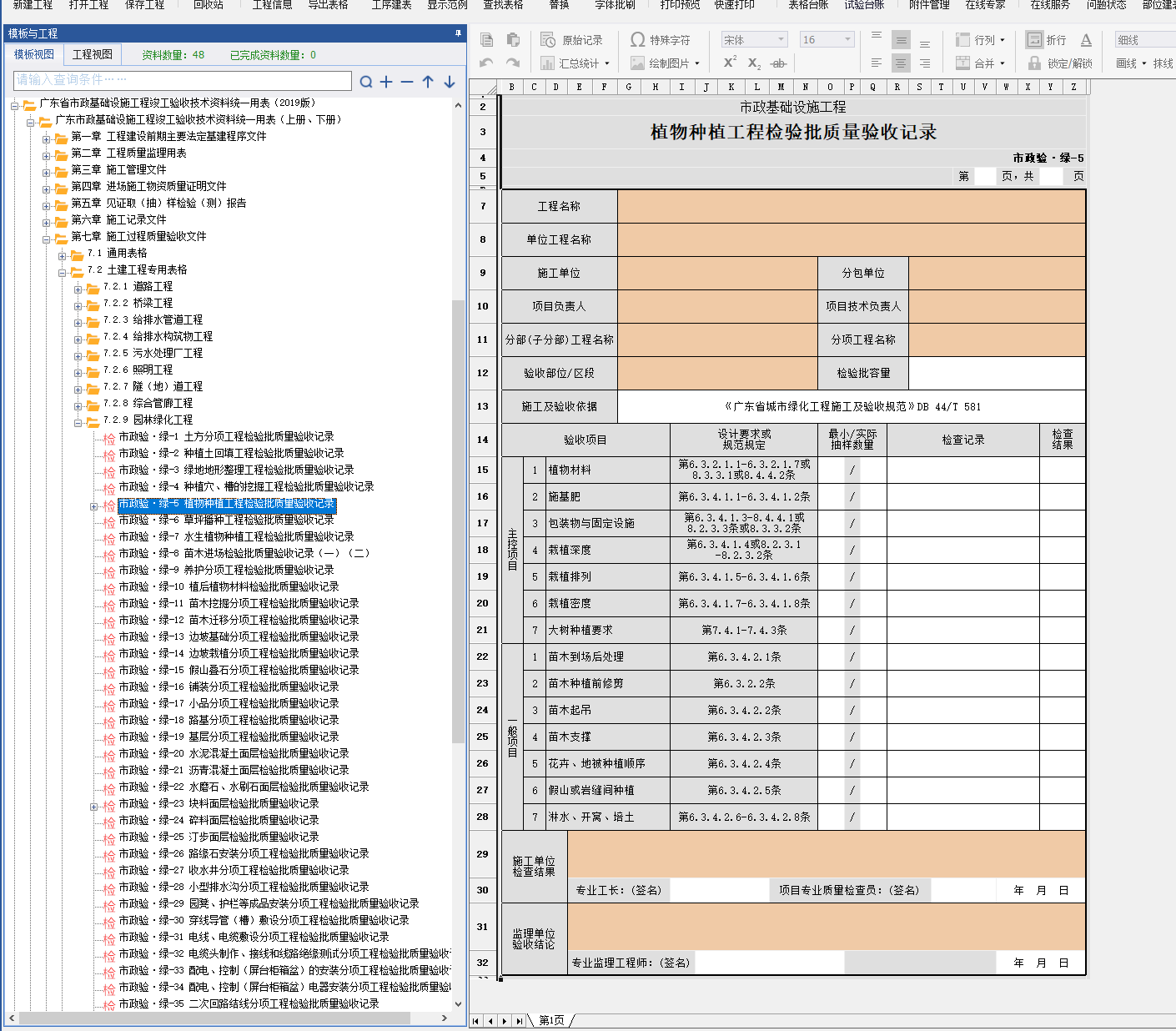Collapse the 7.2.9 园林绿化工程 folder
This screenshot has height=1031, width=1176.
tap(79, 423)
